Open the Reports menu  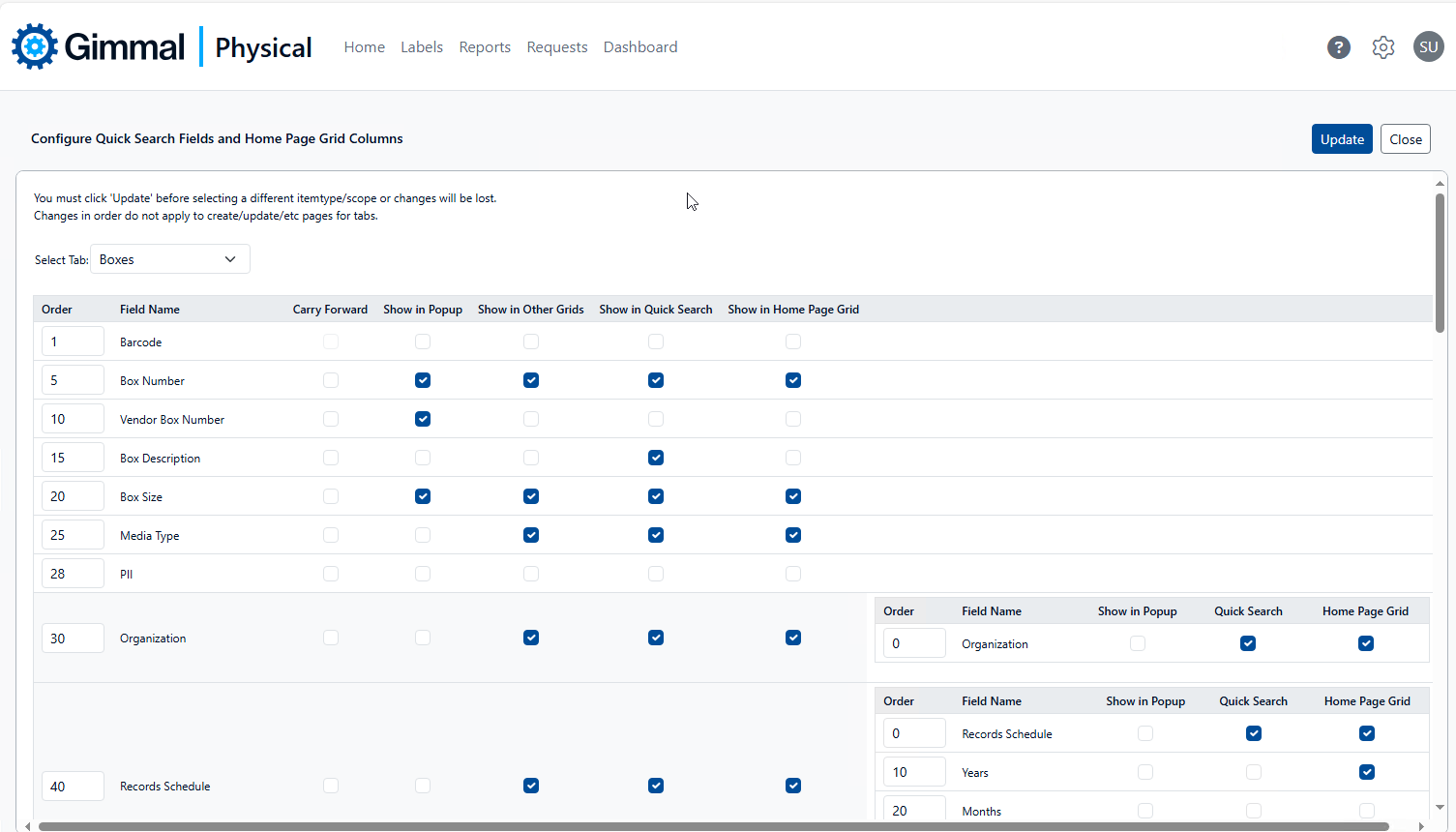click(x=485, y=46)
